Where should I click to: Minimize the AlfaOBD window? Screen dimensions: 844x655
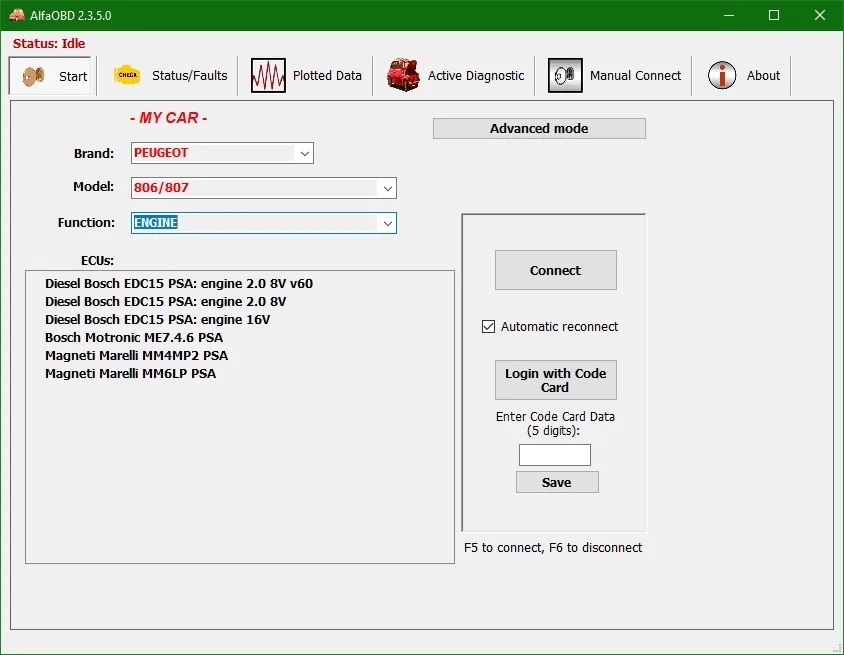(729, 15)
